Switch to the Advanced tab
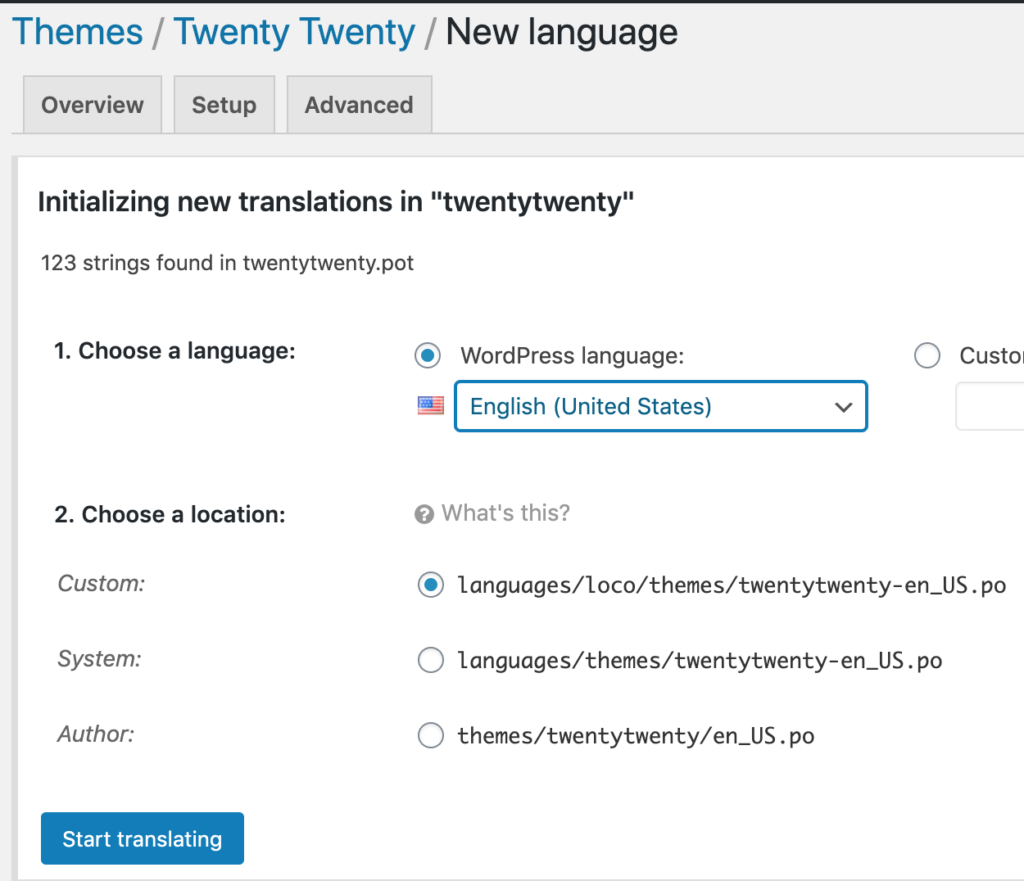The image size is (1024, 881). pos(359,105)
